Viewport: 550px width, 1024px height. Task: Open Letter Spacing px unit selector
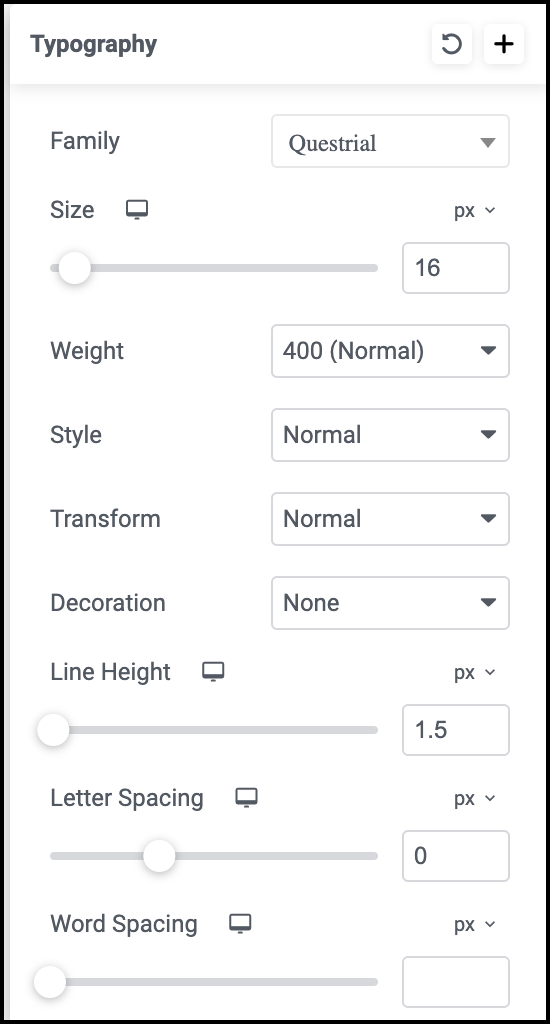(x=475, y=798)
